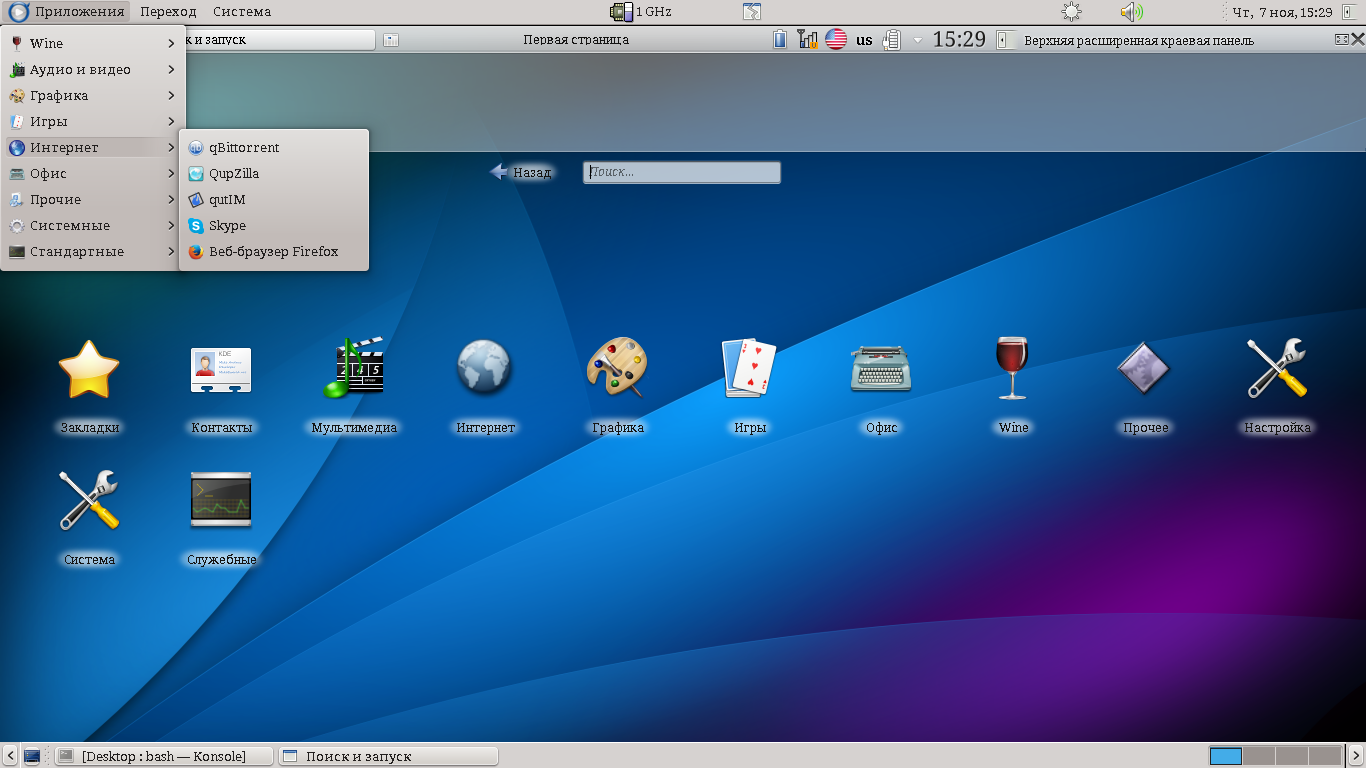Launch Skype from the submenu

(x=274, y=225)
